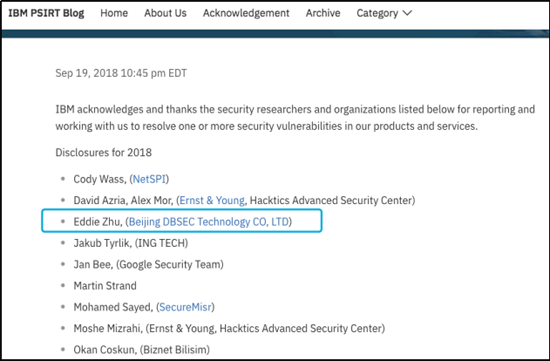Viewport: 550px width, 361px height.
Task: Click the Jan Bee, (Google Security Team) entry
Action: coord(148,264)
